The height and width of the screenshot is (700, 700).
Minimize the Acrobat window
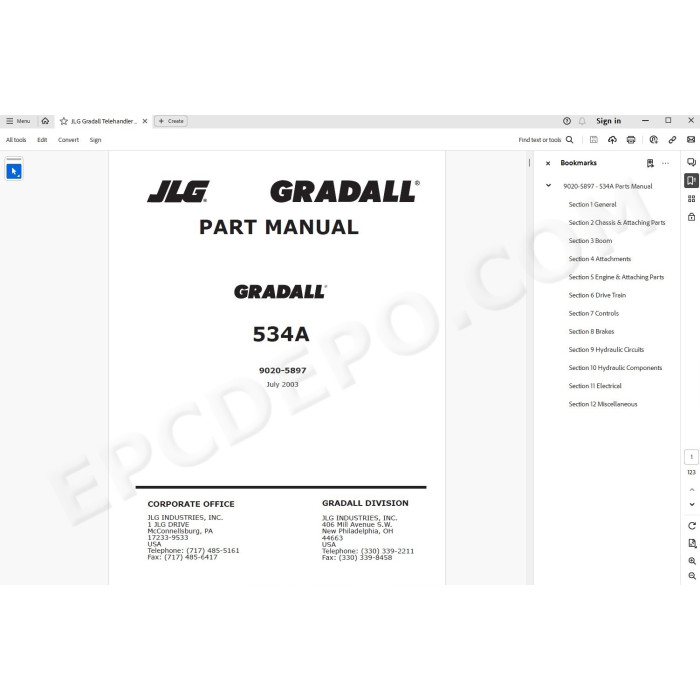(x=645, y=121)
